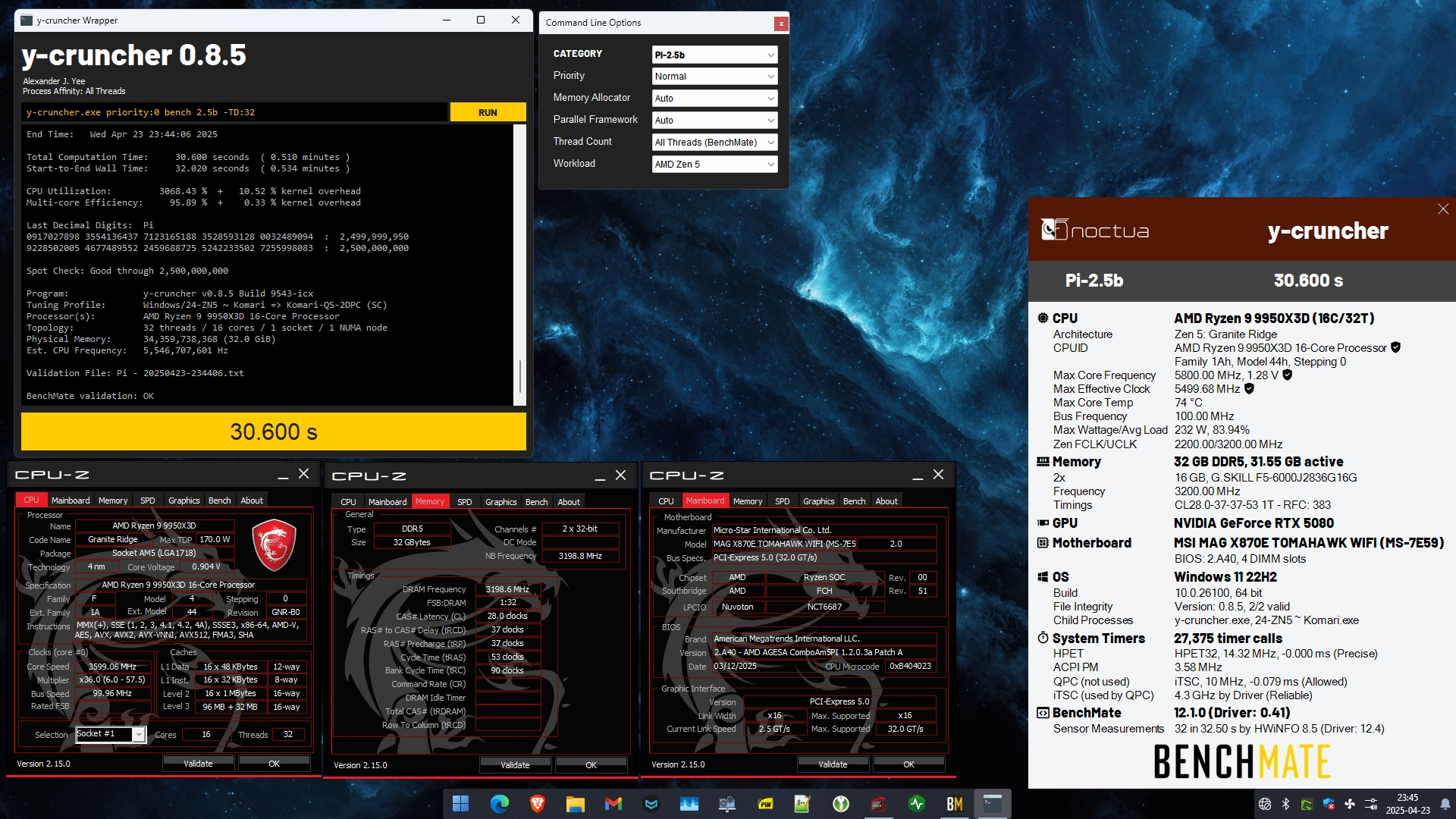The height and width of the screenshot is (819, 1456).
Task: Open the blue chart app taskbar icon
Action: [689, 804]
